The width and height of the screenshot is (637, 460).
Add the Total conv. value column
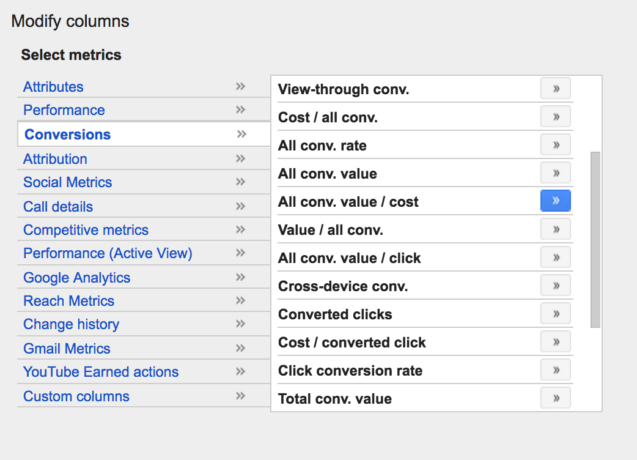click(x=555, y=398)
